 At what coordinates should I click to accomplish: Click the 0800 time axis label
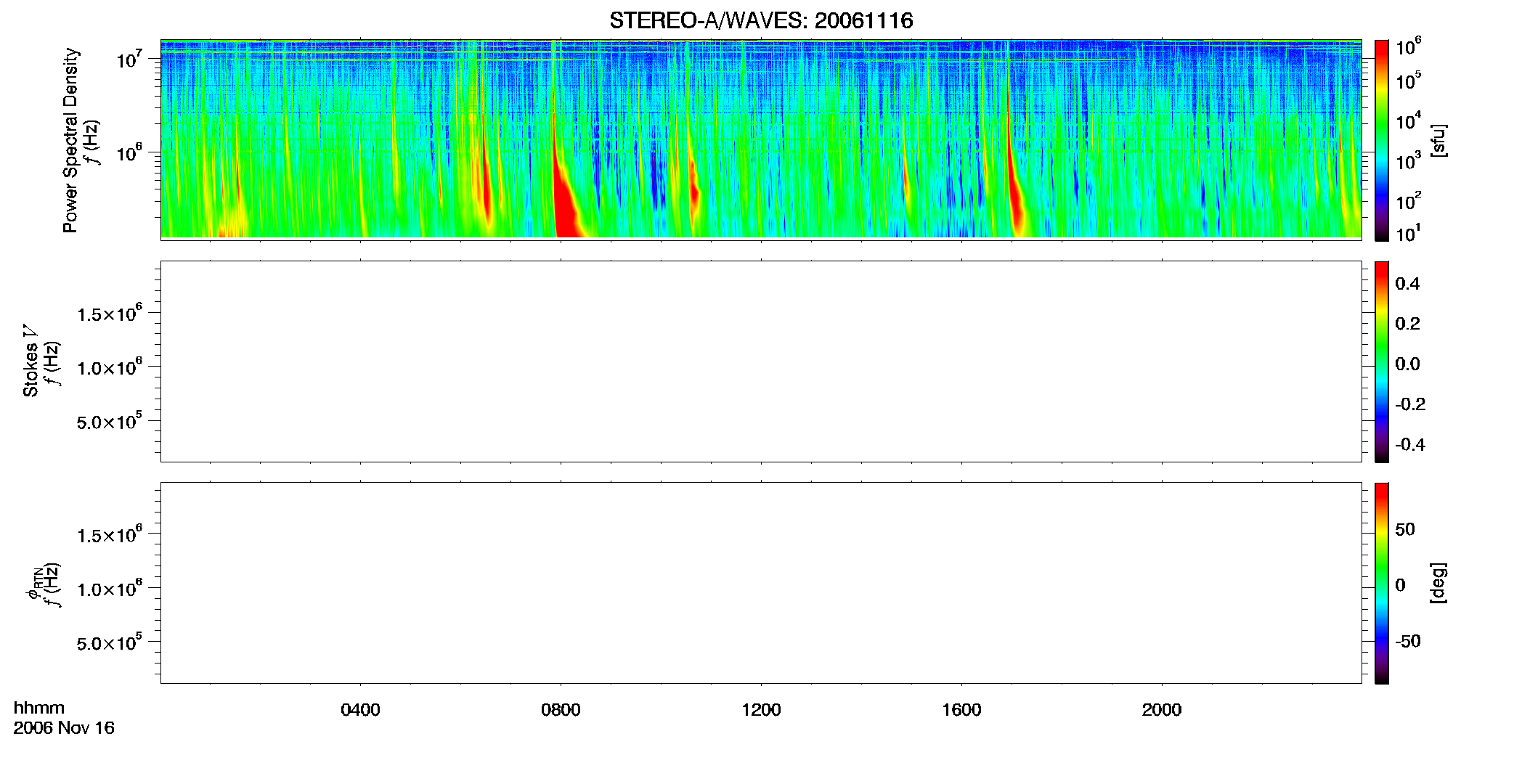tap(561, 709)
